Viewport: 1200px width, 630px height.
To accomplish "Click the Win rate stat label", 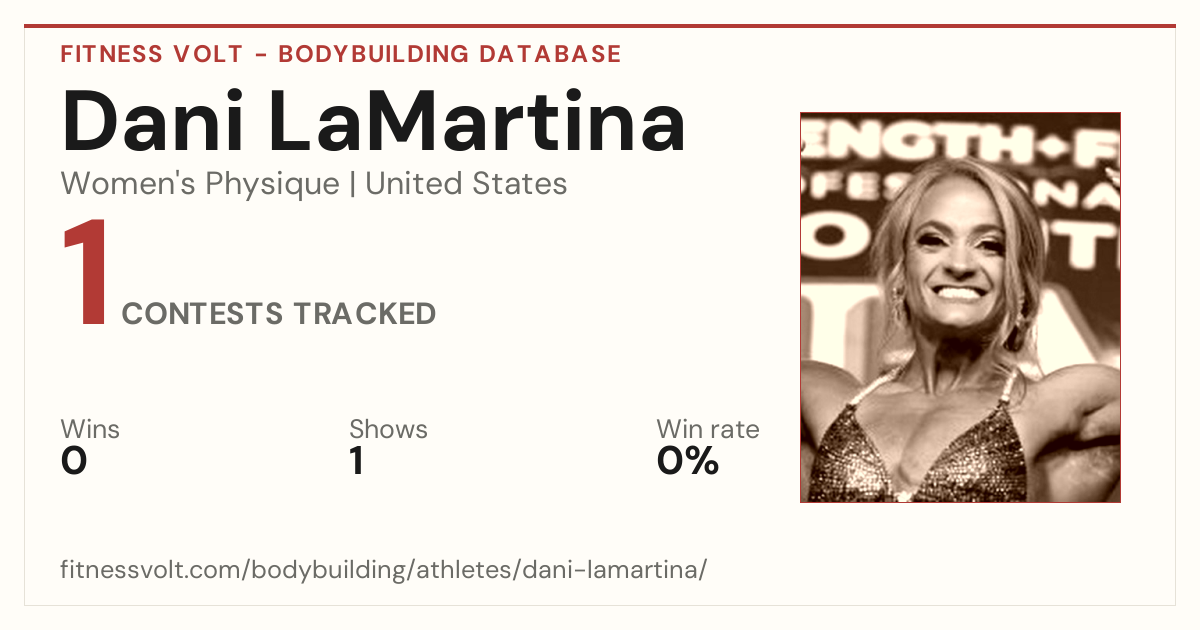I will click(708, 429).
